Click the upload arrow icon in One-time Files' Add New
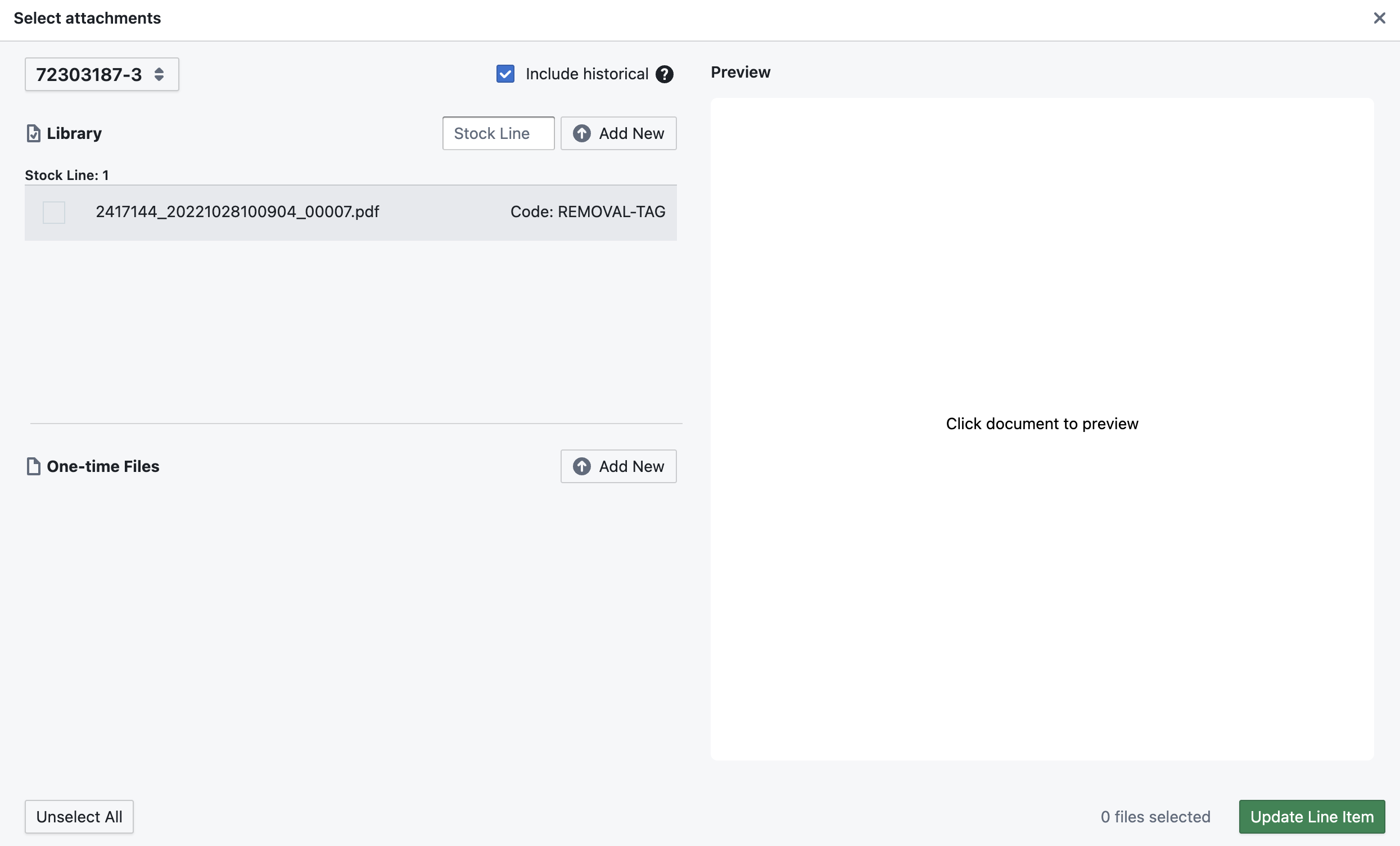This screenshot has height=846, width=1400. (x=581, y=466)
